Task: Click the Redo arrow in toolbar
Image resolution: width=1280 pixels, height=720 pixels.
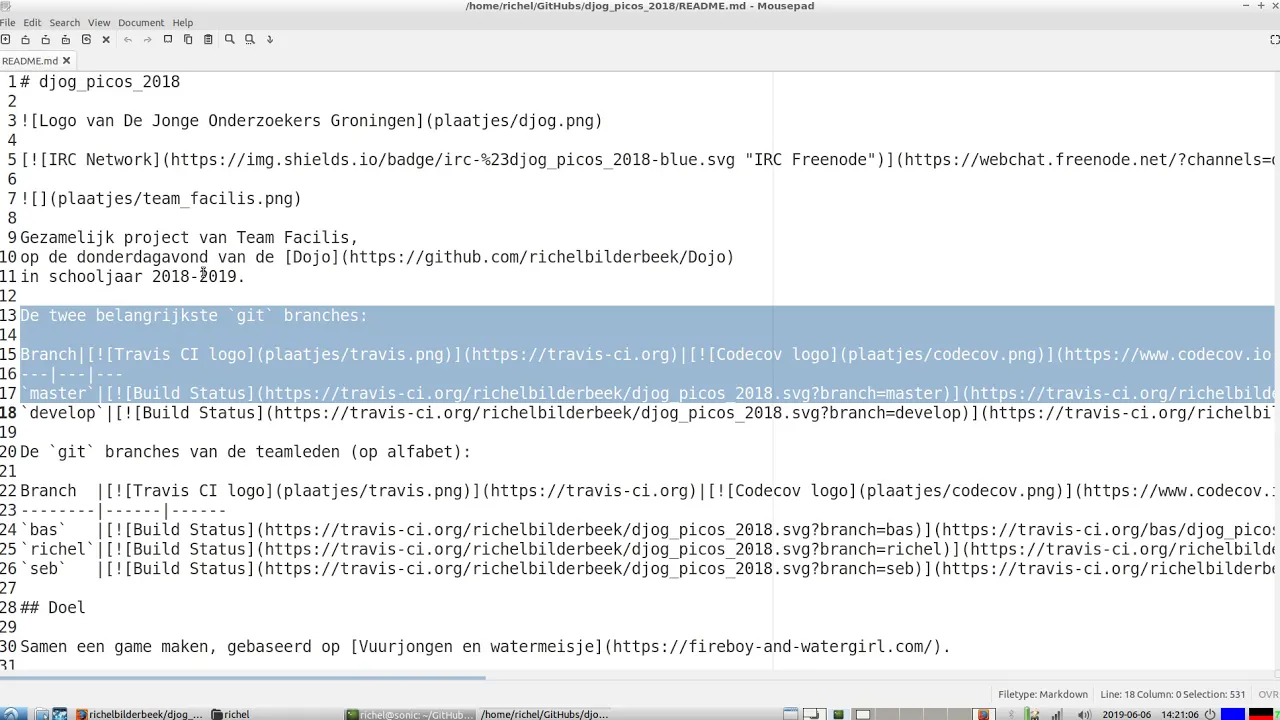Action: [147, 39]
